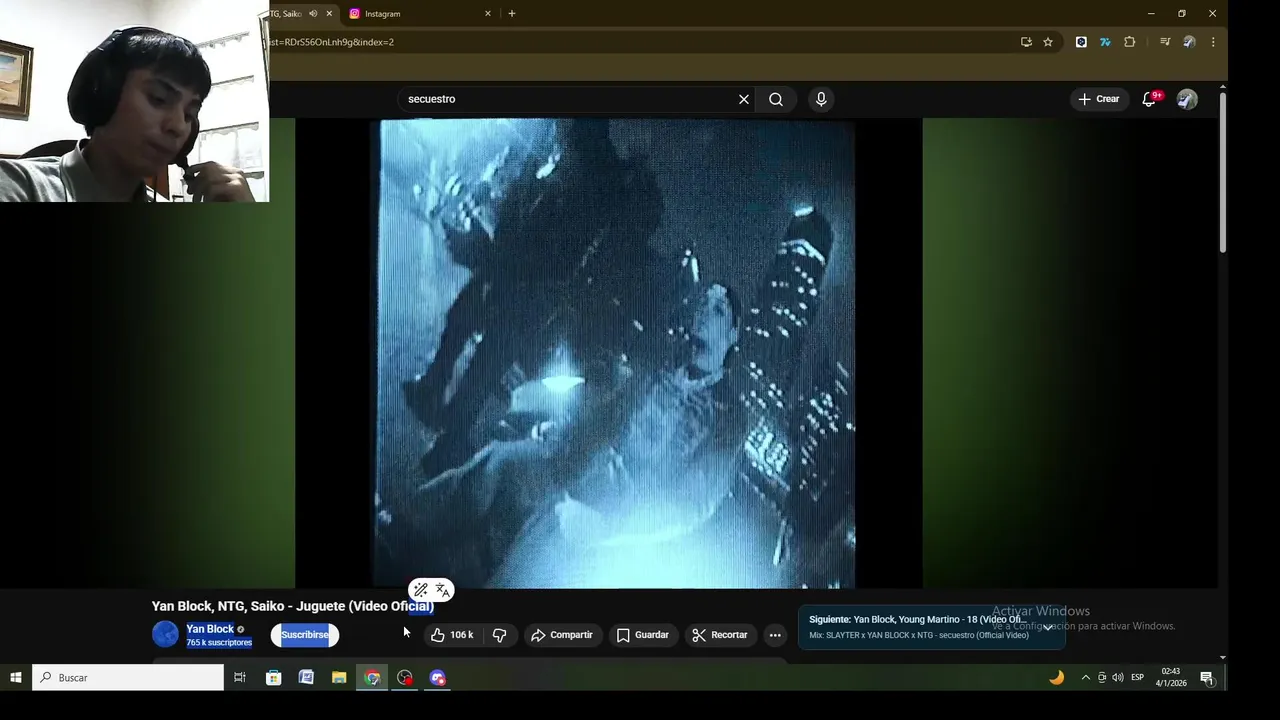This screenshot has height=720, width=1280.
Task: Click the magnifier search button
Action: [776, 99]
